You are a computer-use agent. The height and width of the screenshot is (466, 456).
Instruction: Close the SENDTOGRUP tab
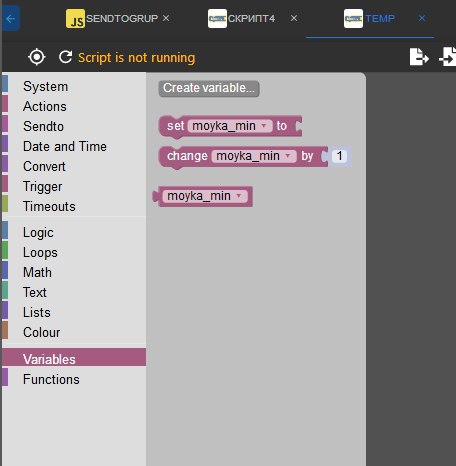166,18
